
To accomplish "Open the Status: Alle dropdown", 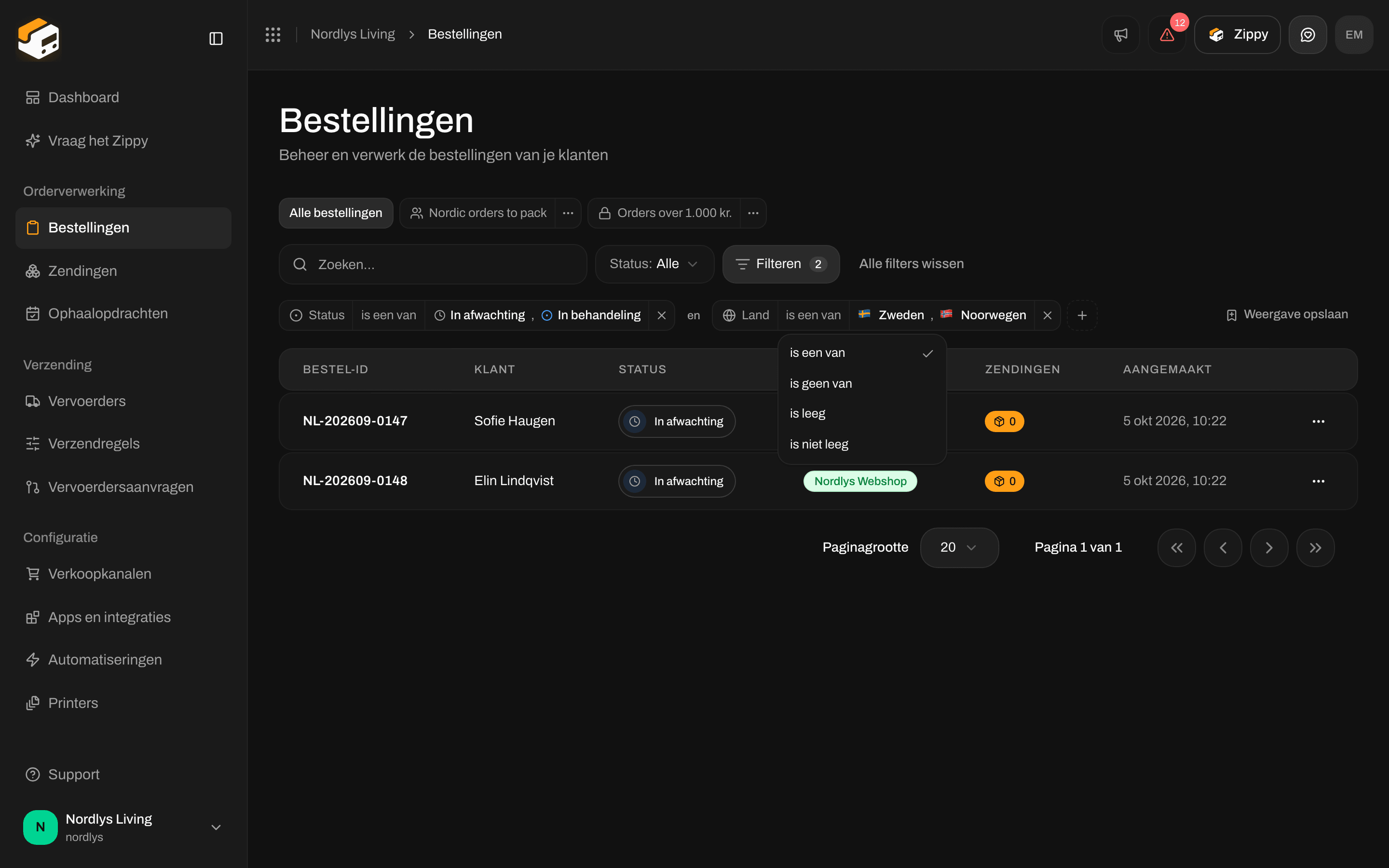I will (x=654, y=264).
